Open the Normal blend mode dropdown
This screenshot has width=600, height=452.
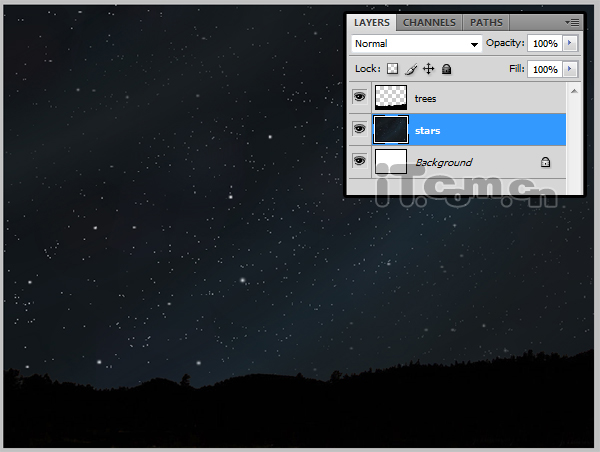[416, 44]
